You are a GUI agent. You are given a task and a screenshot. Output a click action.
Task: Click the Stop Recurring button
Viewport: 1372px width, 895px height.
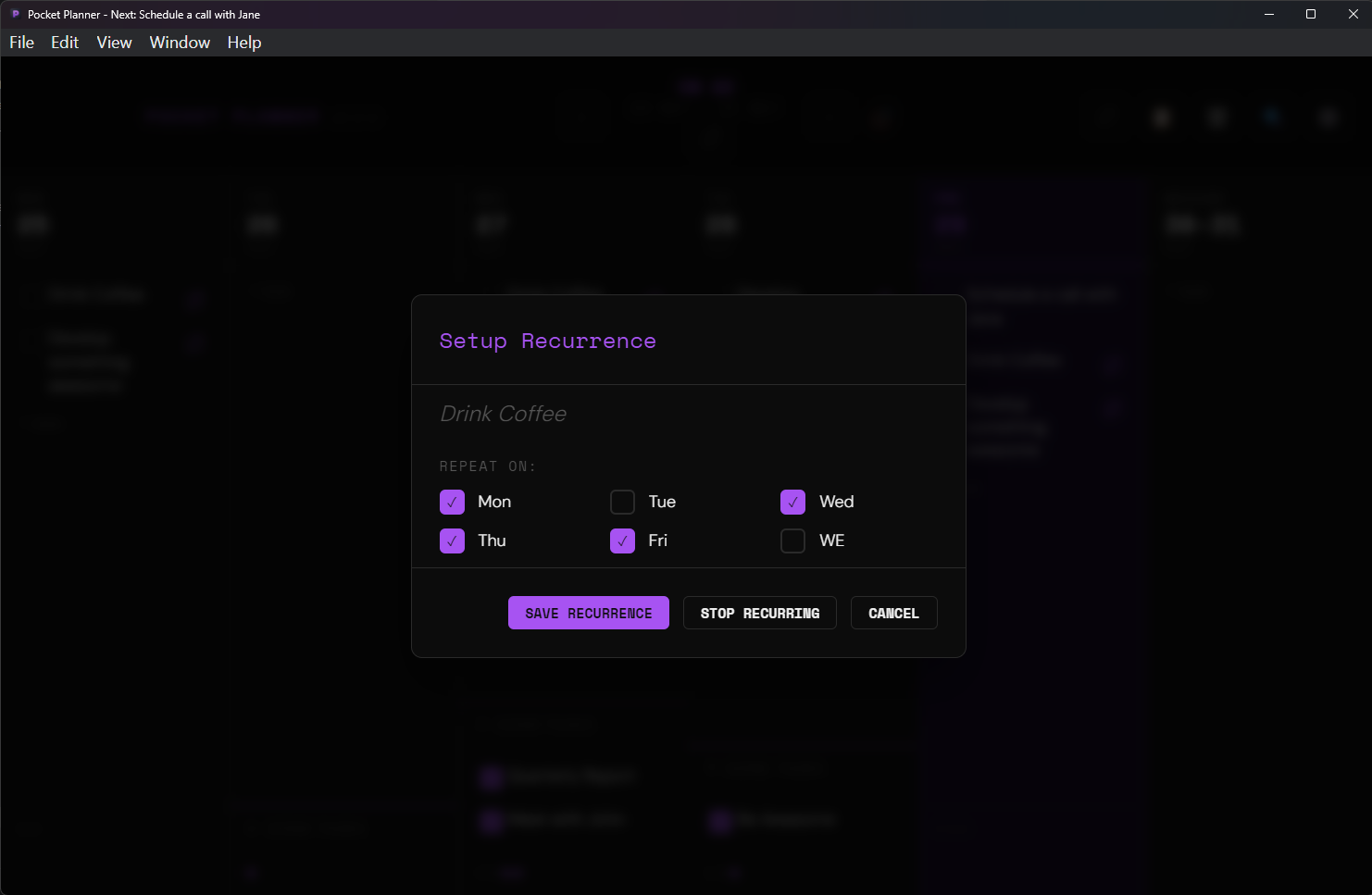point(760,613)
